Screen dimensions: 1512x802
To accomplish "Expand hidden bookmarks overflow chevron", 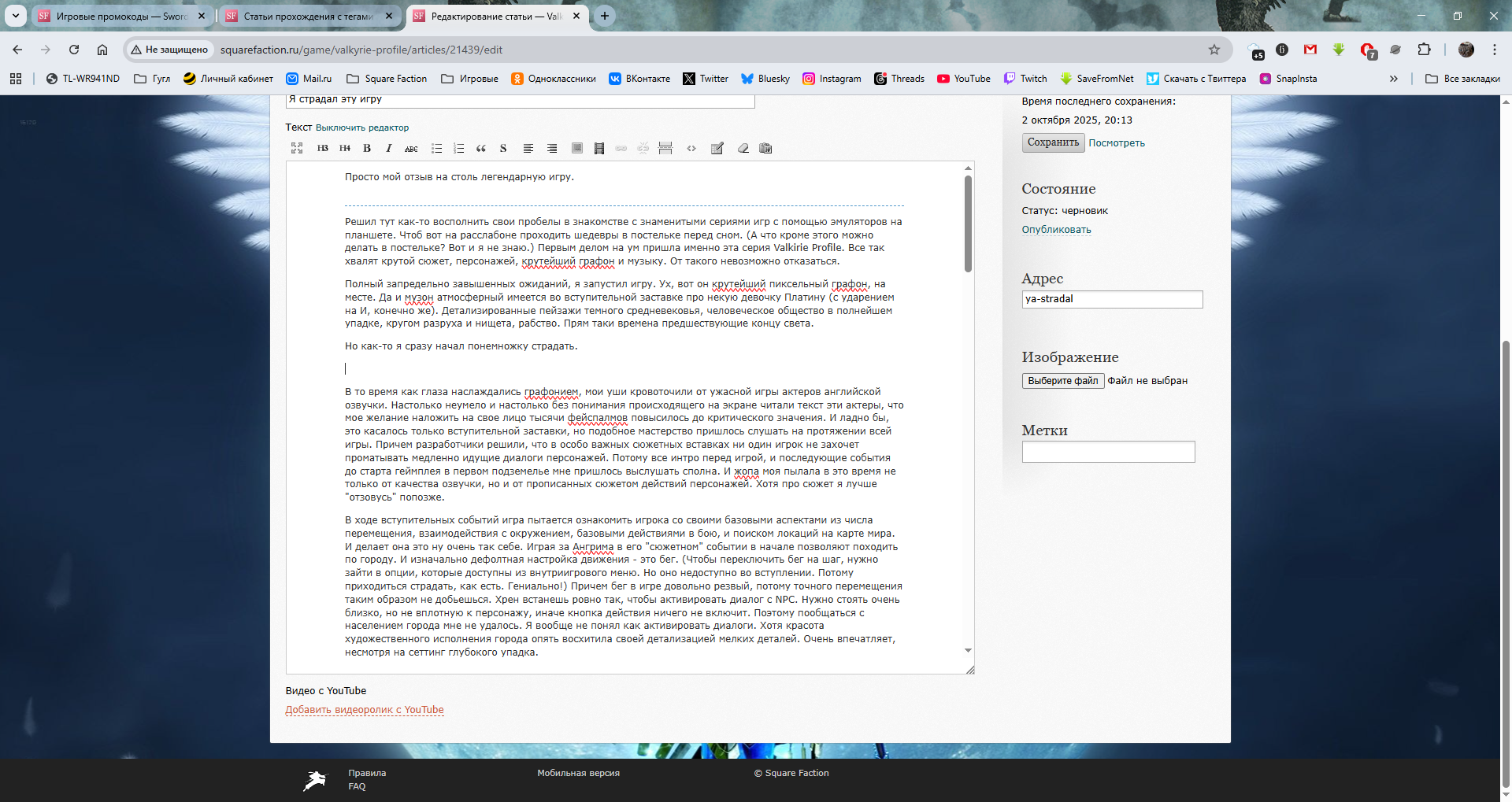I will 1393,79.
